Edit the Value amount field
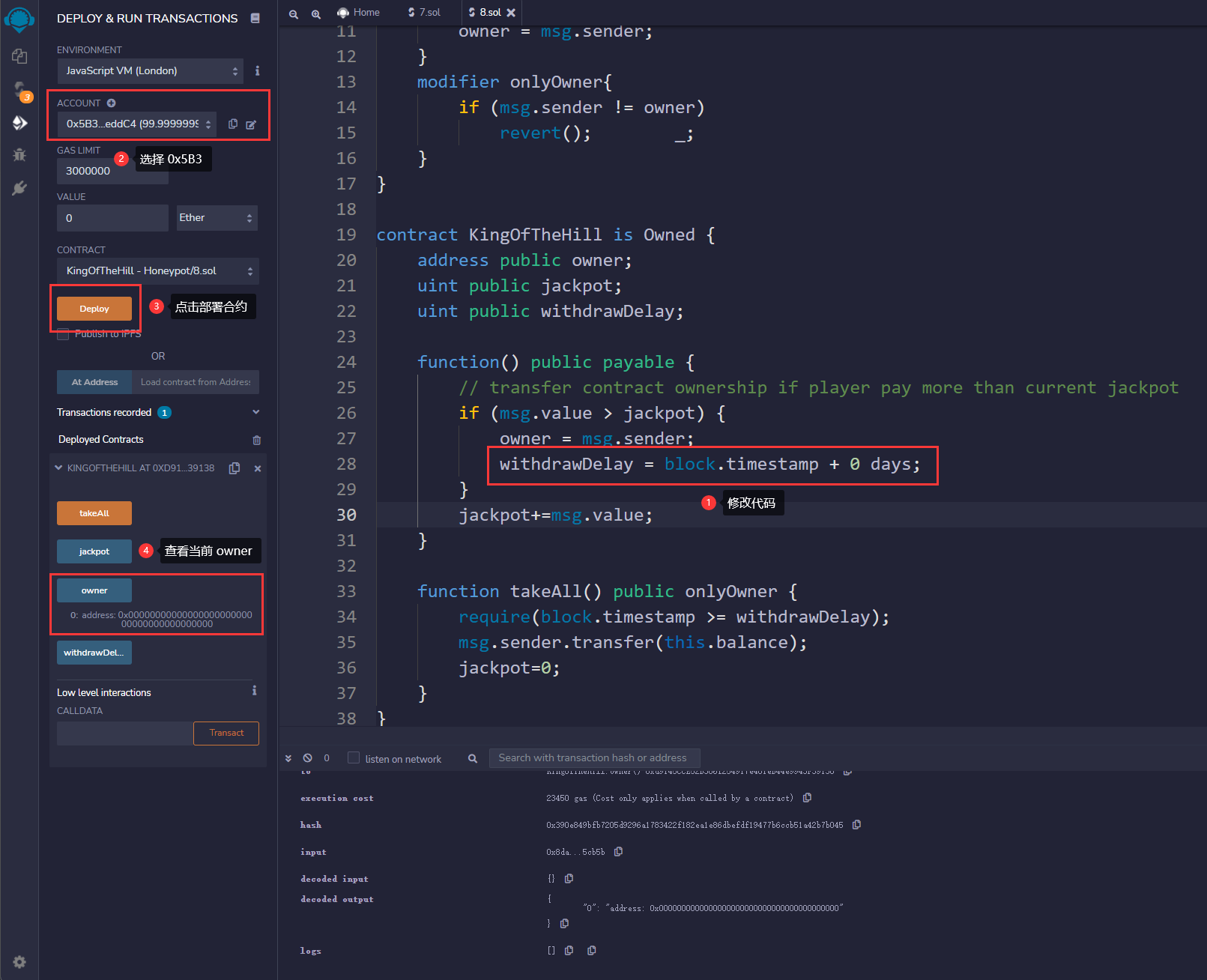 [x=112, y=218]
